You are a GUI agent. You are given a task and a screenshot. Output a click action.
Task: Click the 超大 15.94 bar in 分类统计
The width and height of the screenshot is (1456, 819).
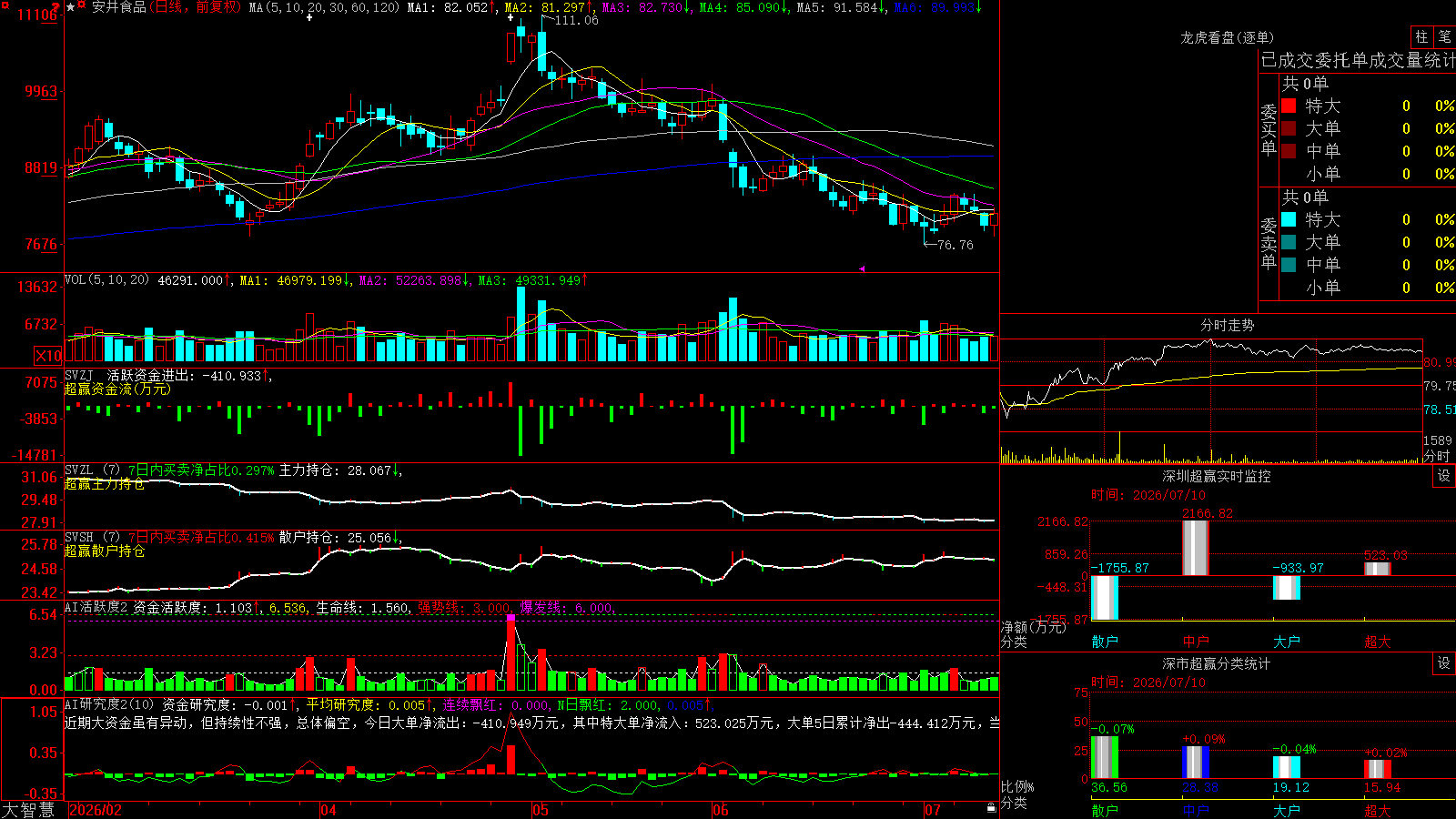click(1378, 769)
